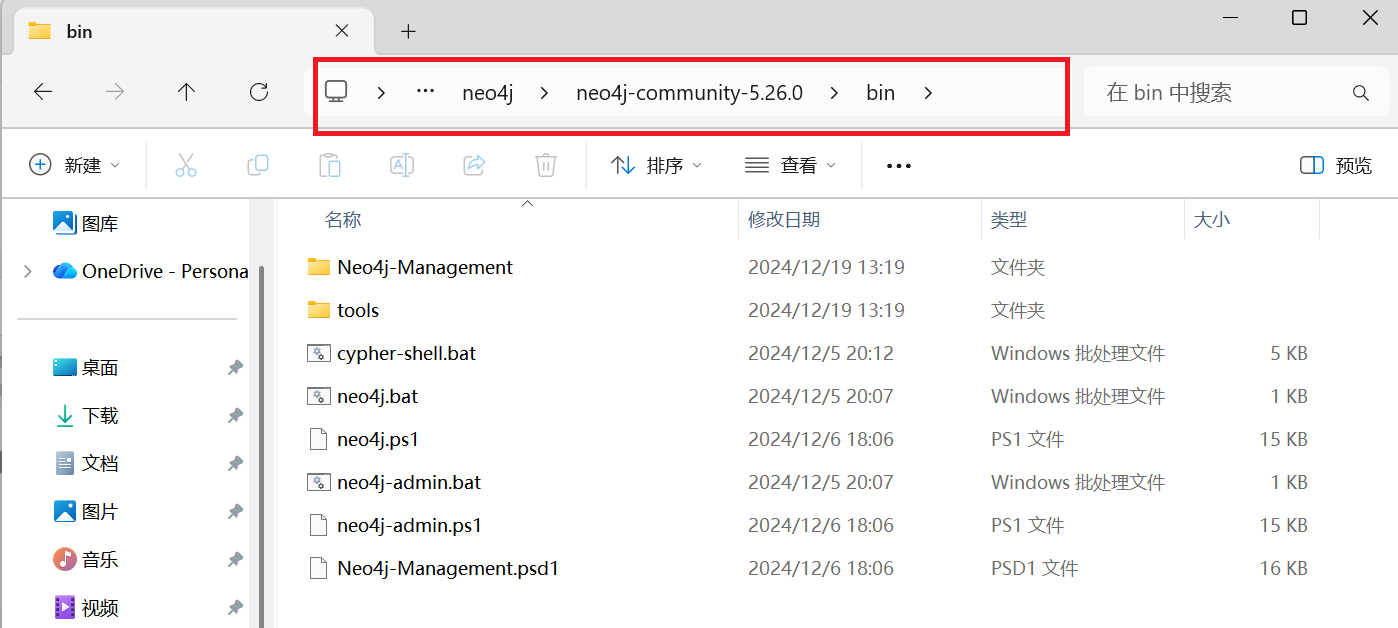Toggle the 预览 preview pane
Image resolution: width=1398 pixels, height=628 pixels.
point(1336,165)
